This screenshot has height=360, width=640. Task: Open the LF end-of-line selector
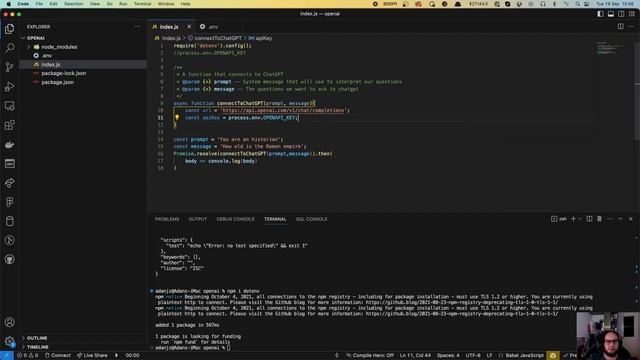(x=489, y=356)
